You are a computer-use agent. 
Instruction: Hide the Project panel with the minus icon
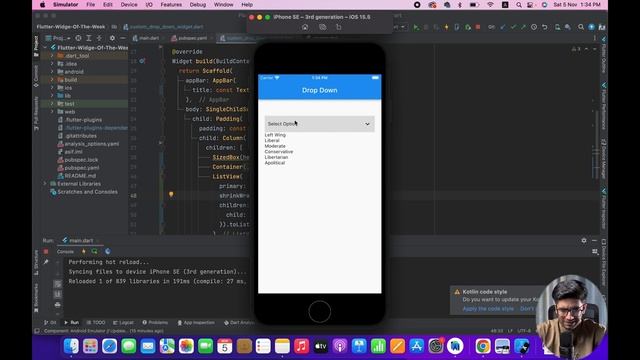pyautogui.click(x=122, y=38)
